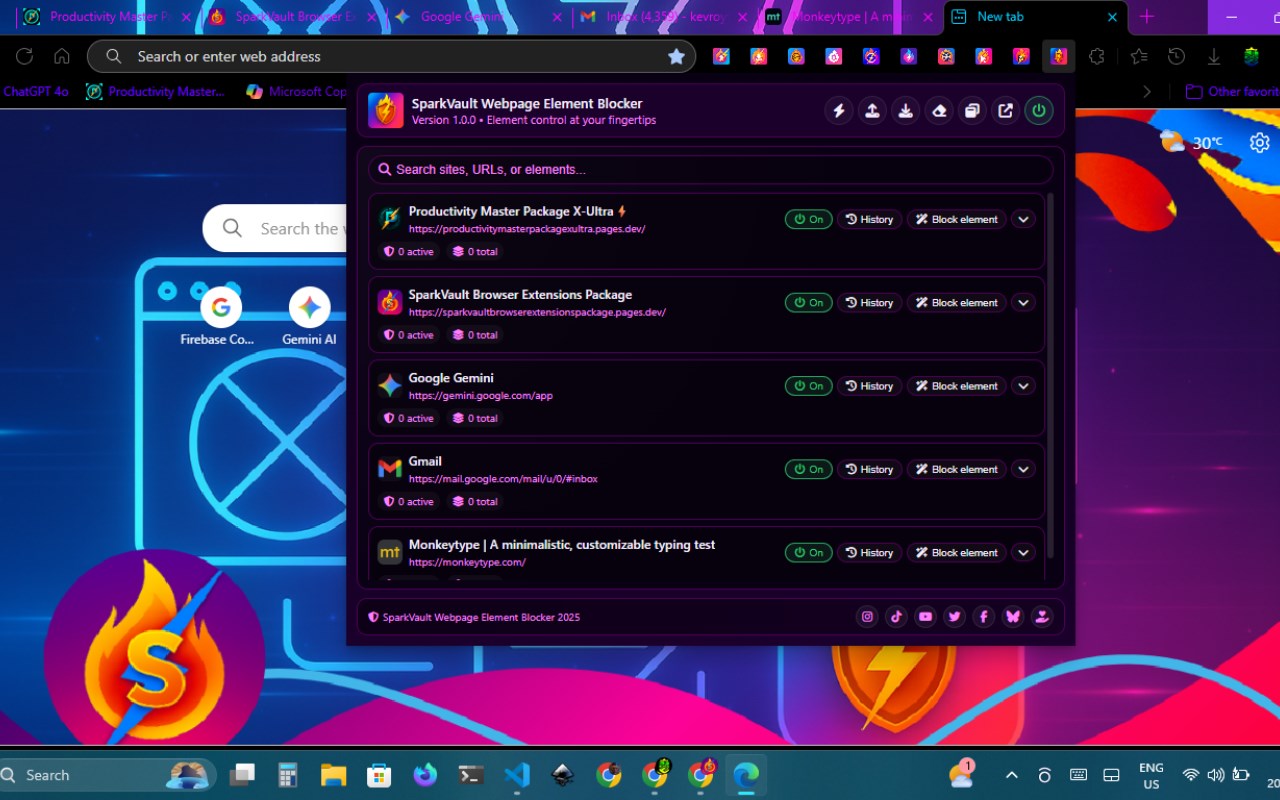Viewport: 1280px width, 800px height.
Task: Toggle On switch for Gmail
Action: [808, 469]
